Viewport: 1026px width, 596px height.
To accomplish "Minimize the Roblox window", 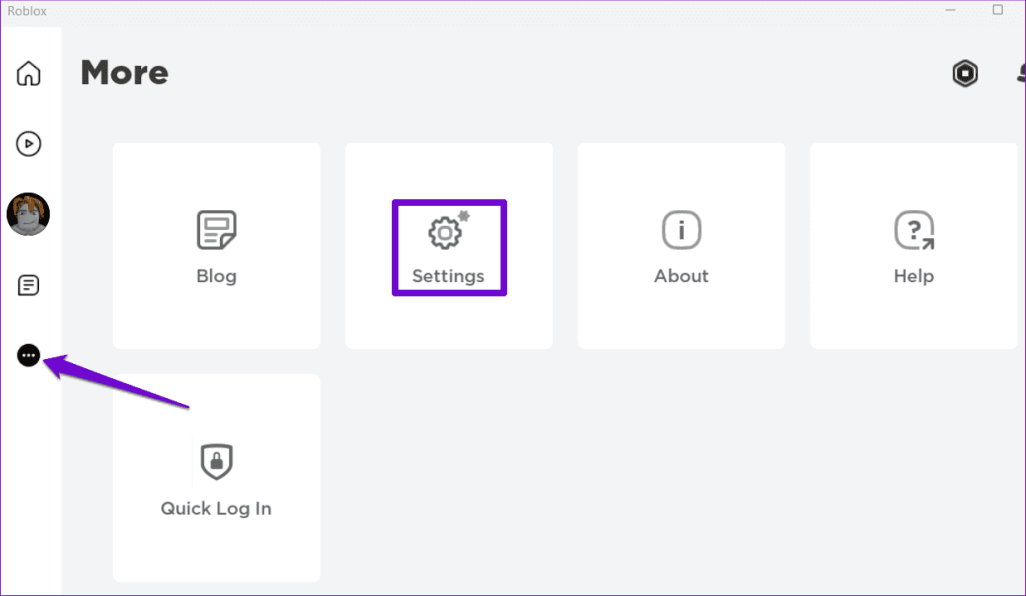I will [x=950, y=10].
